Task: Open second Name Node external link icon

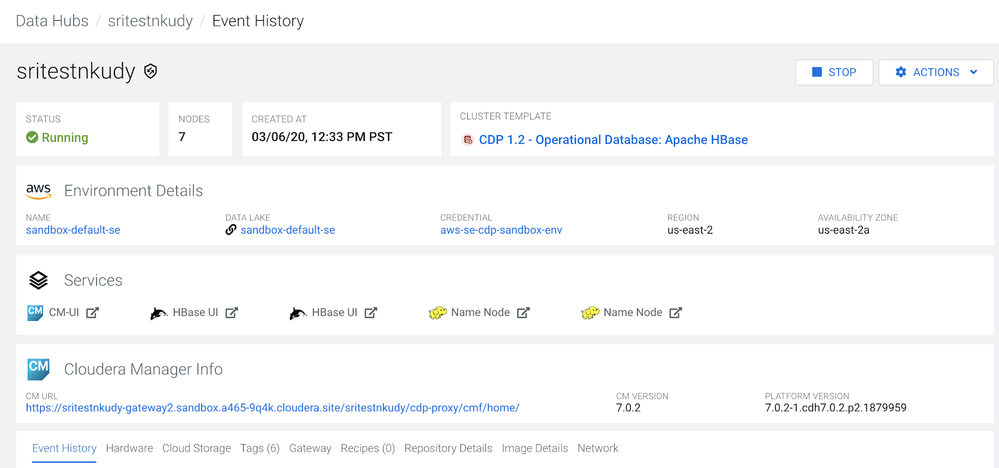Action: tap(676, 313)
